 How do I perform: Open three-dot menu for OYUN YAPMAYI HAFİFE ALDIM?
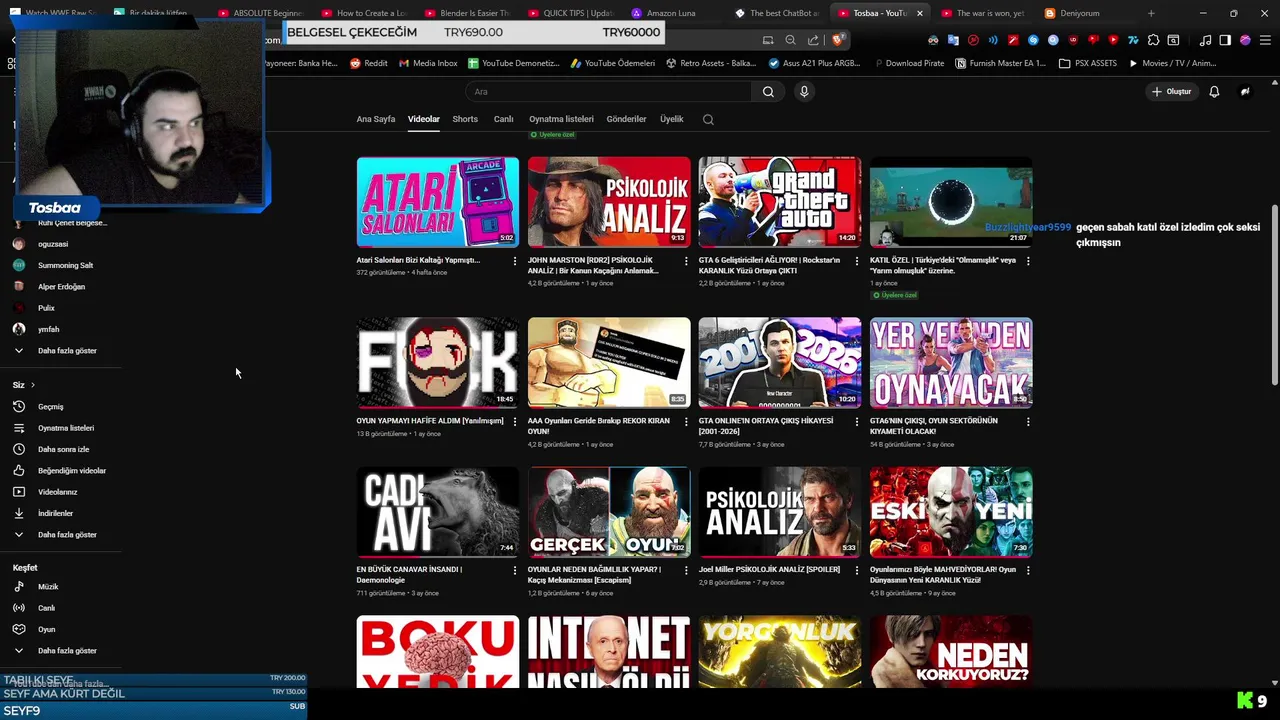tap(515, 422)
